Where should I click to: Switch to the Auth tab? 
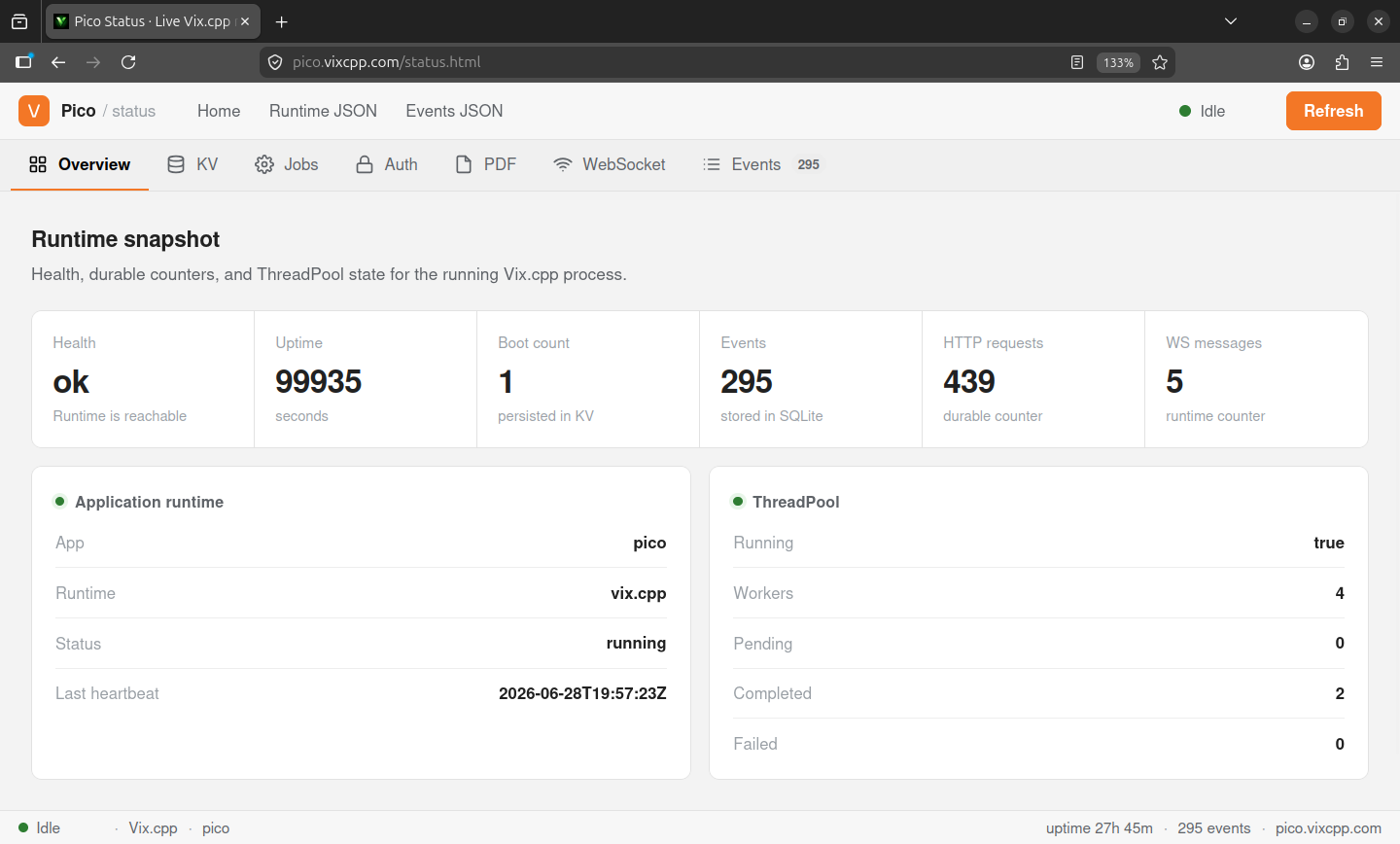pos(387,164)
